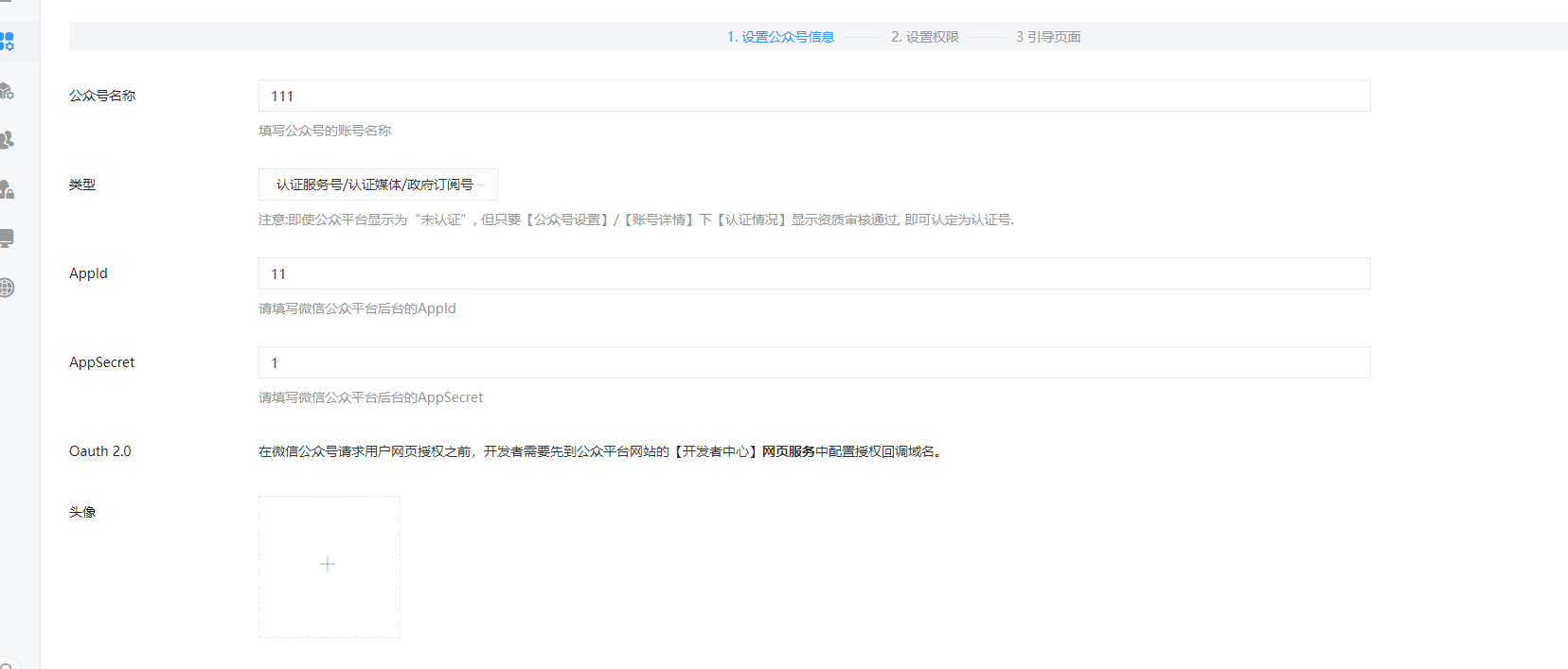The width and height of the screenshot is (1568, 669).
Task: Open the user-with-lock permissions sidebar icon
Action: click(x=7, y=189)
